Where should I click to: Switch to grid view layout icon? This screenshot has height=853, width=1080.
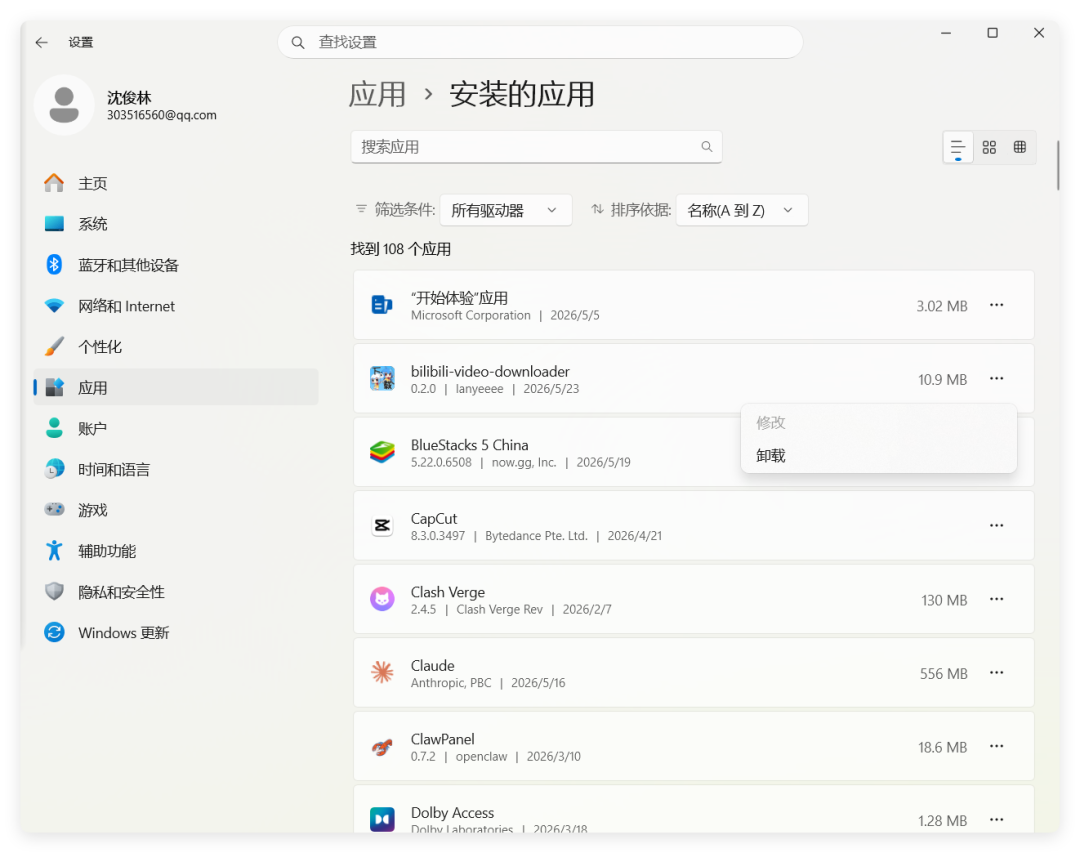[989, 147]
